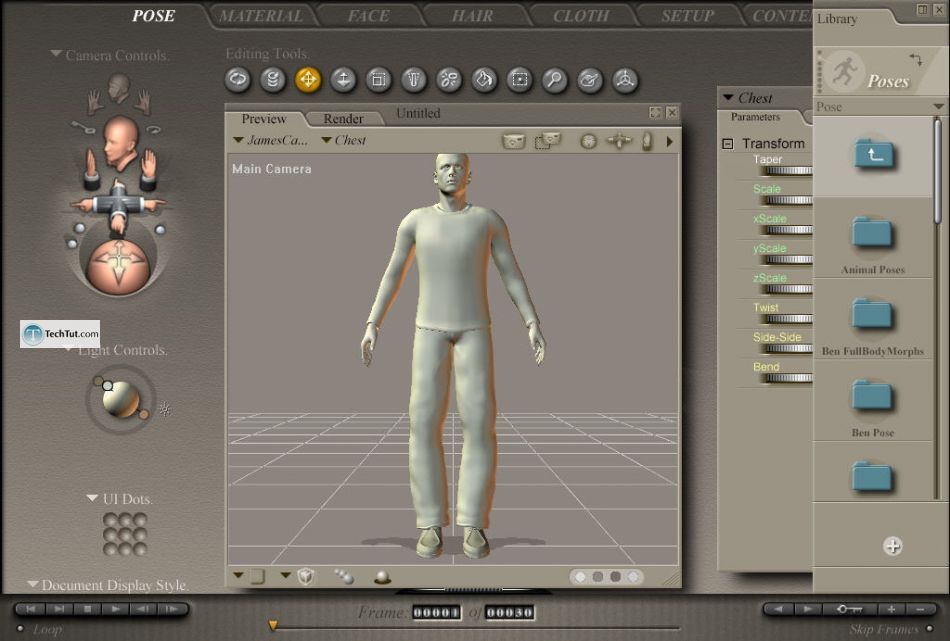
Task: Click the Render camera icon in preview toolbar
Action: (514, 141)
